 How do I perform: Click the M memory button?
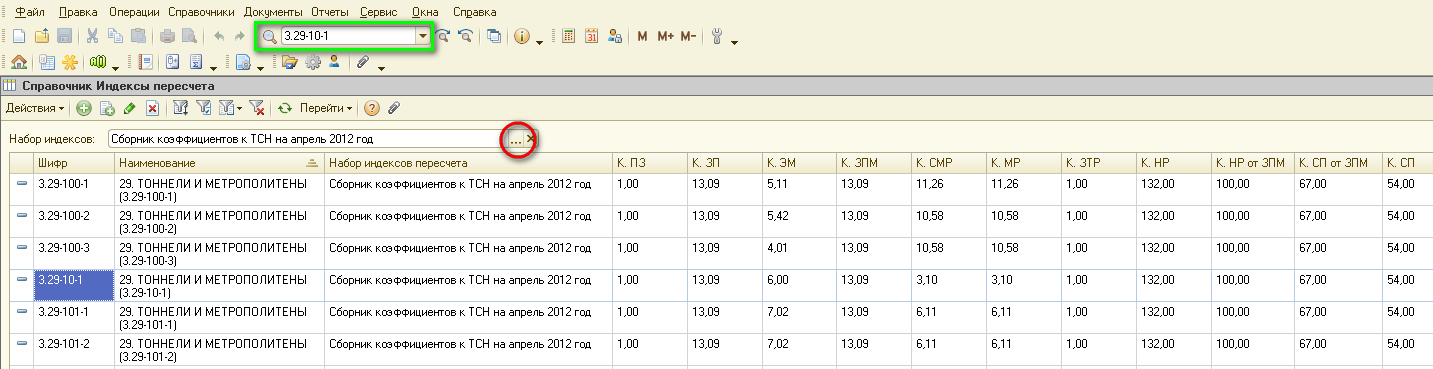tap(642, 36)
